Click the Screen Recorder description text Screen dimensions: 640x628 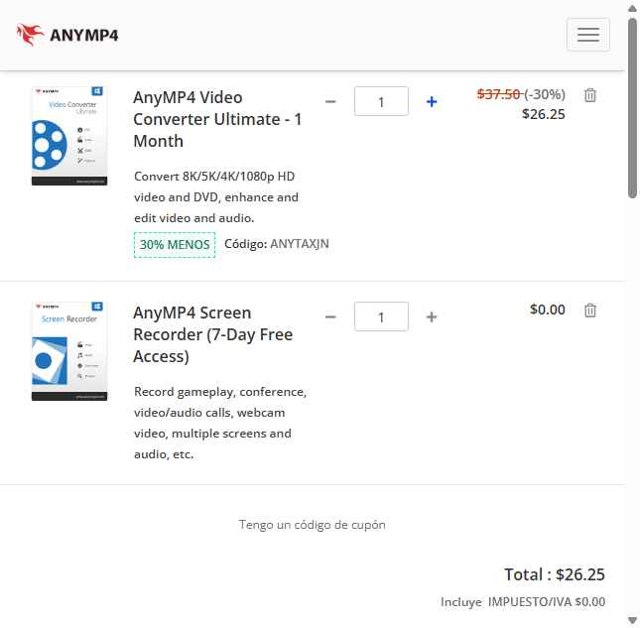click(220, 423)
